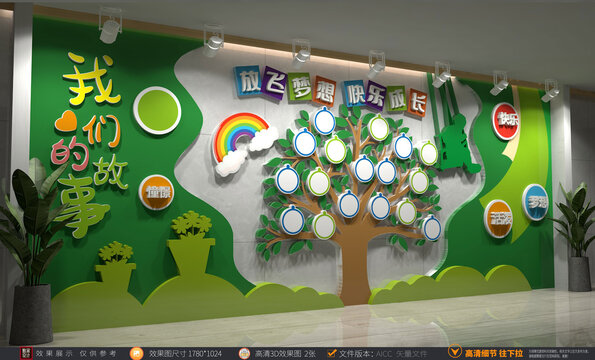Click the orange image icon beside 效果图尺寸
This screenshot has width=595, height=360.
pyautogui.click(x=137, y=354)
